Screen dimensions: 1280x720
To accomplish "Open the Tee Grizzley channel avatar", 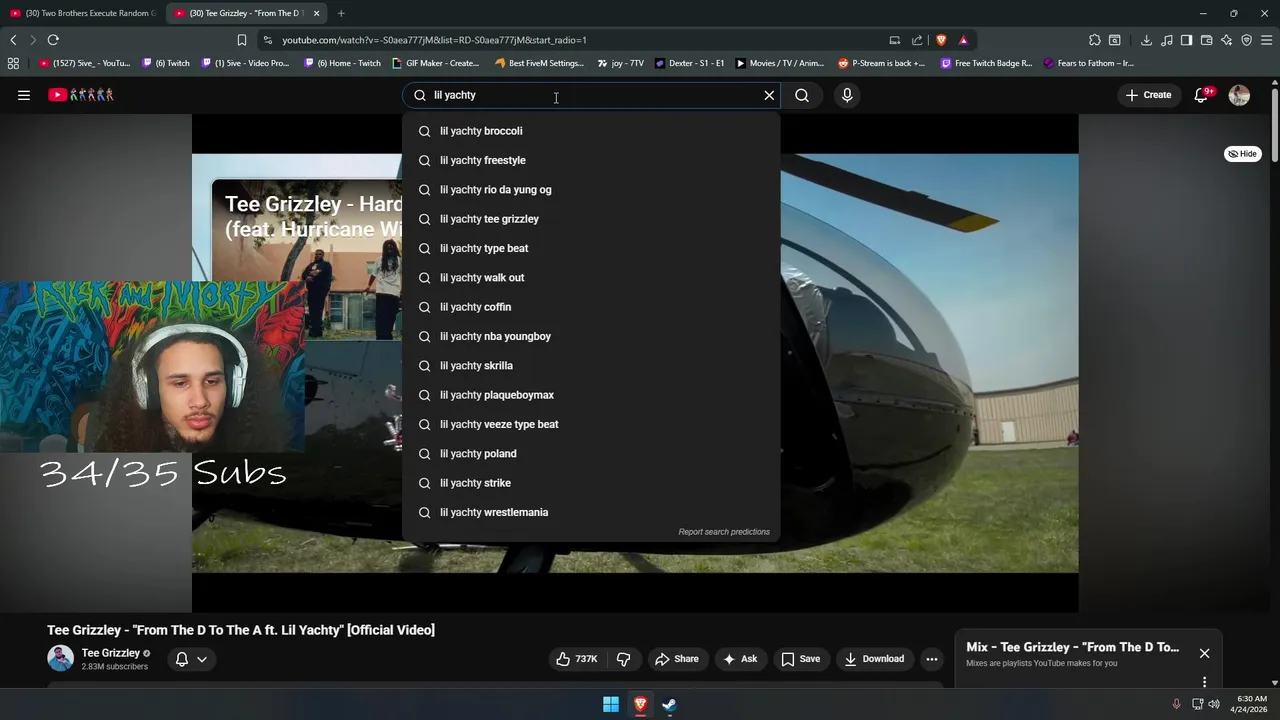I will [x=60, y=658].
